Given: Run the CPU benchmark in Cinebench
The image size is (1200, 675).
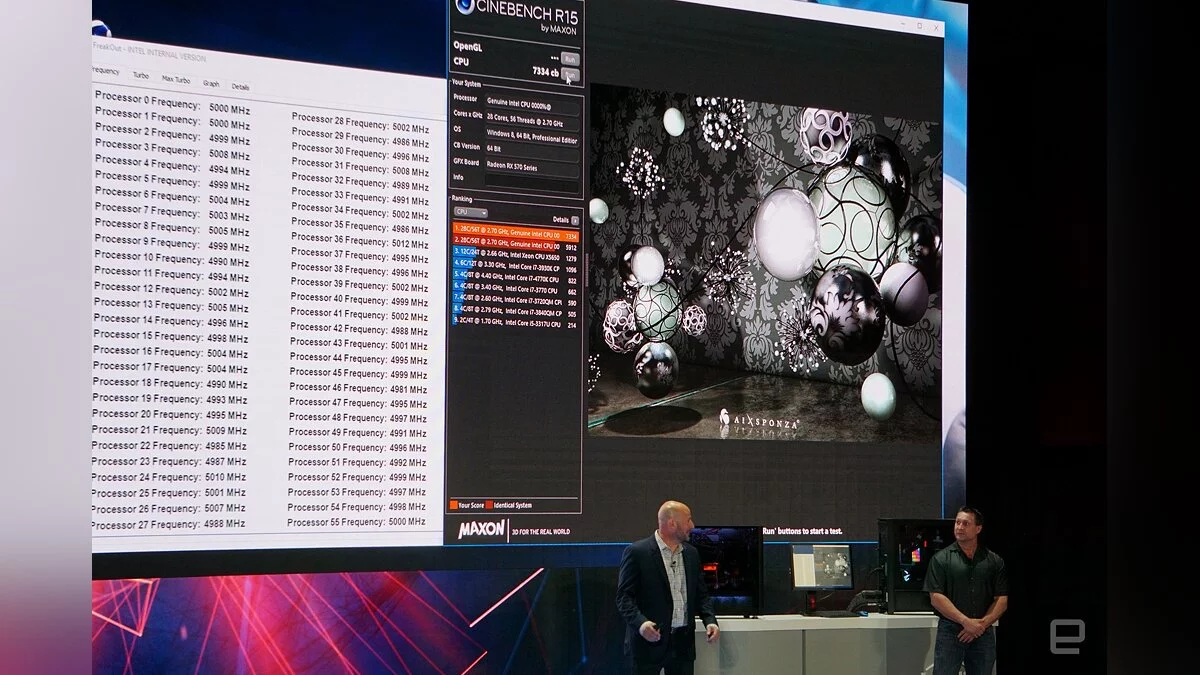Looking at the screenshot, I should point(571,74).
